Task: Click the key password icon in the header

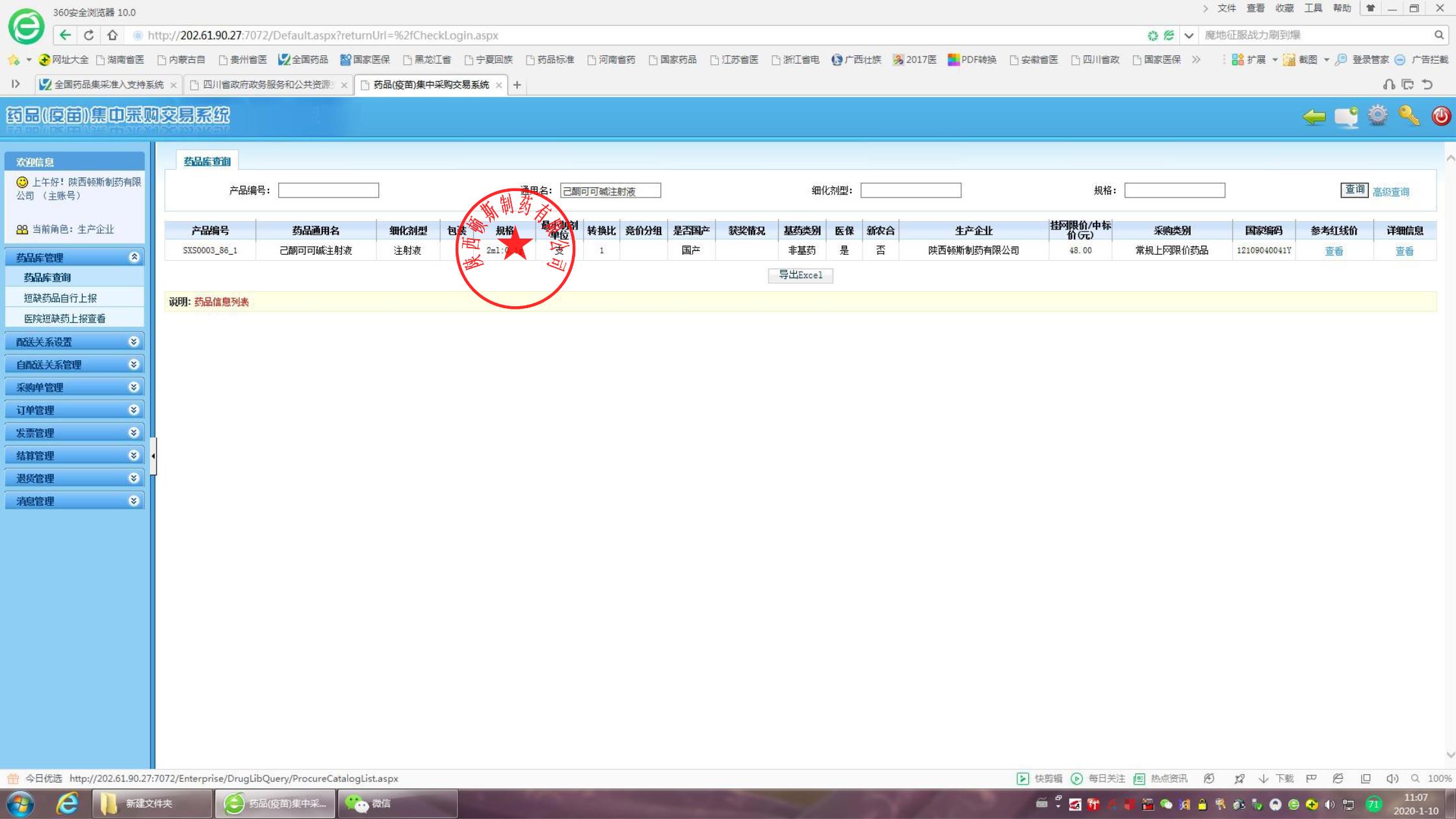Action: click(1409, 116)
